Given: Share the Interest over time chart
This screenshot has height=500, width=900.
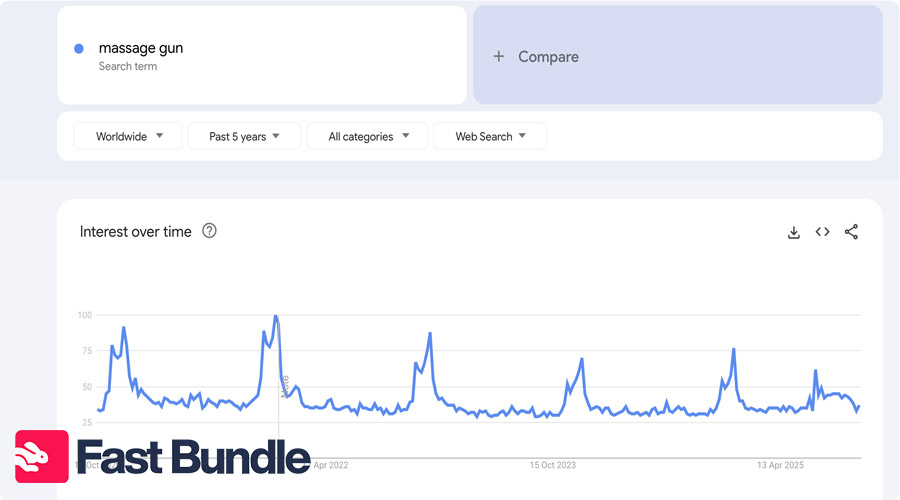Looking at the screenshot, I should (x=851, y=232).
